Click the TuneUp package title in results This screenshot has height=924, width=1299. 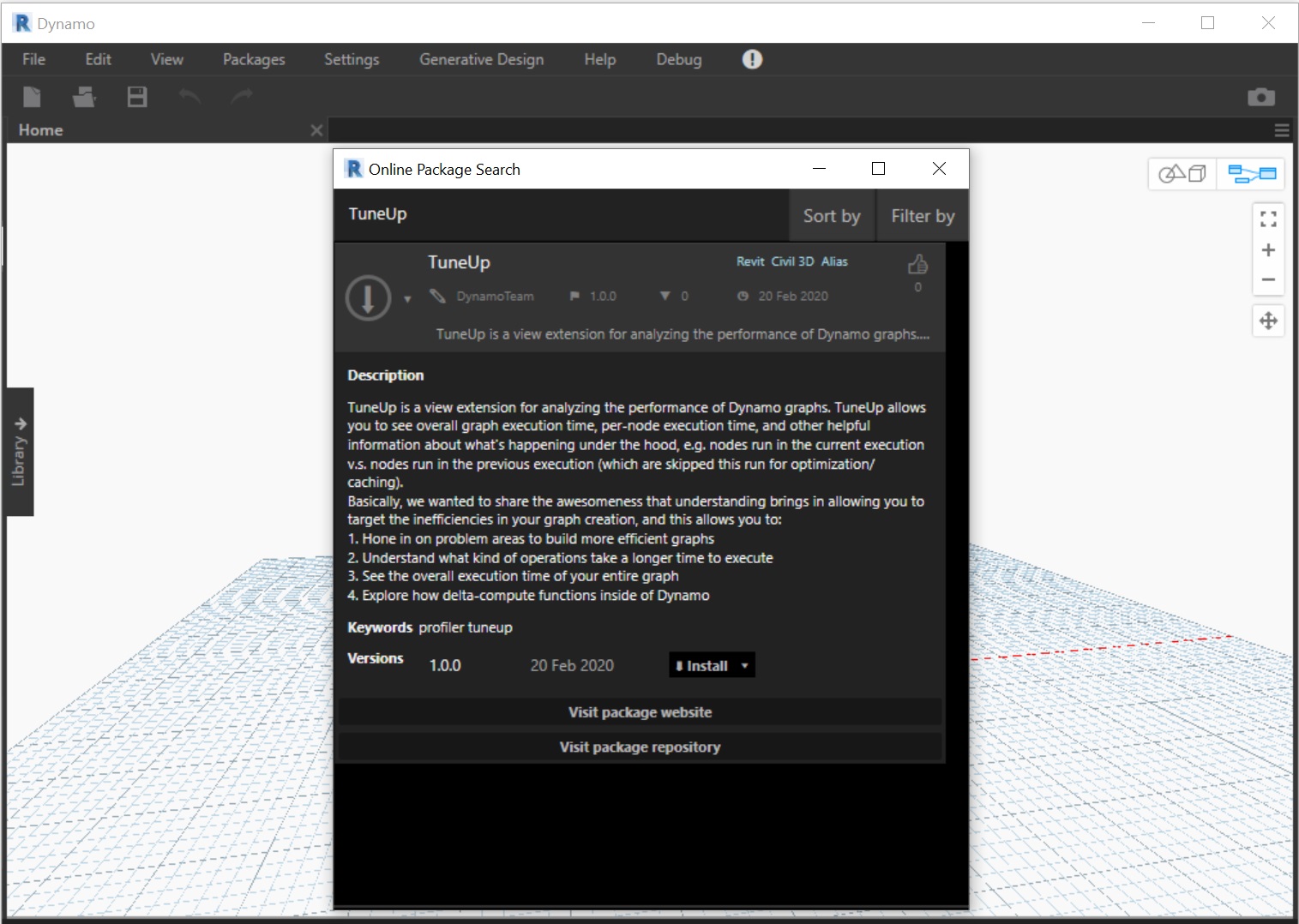click(459, 262)
